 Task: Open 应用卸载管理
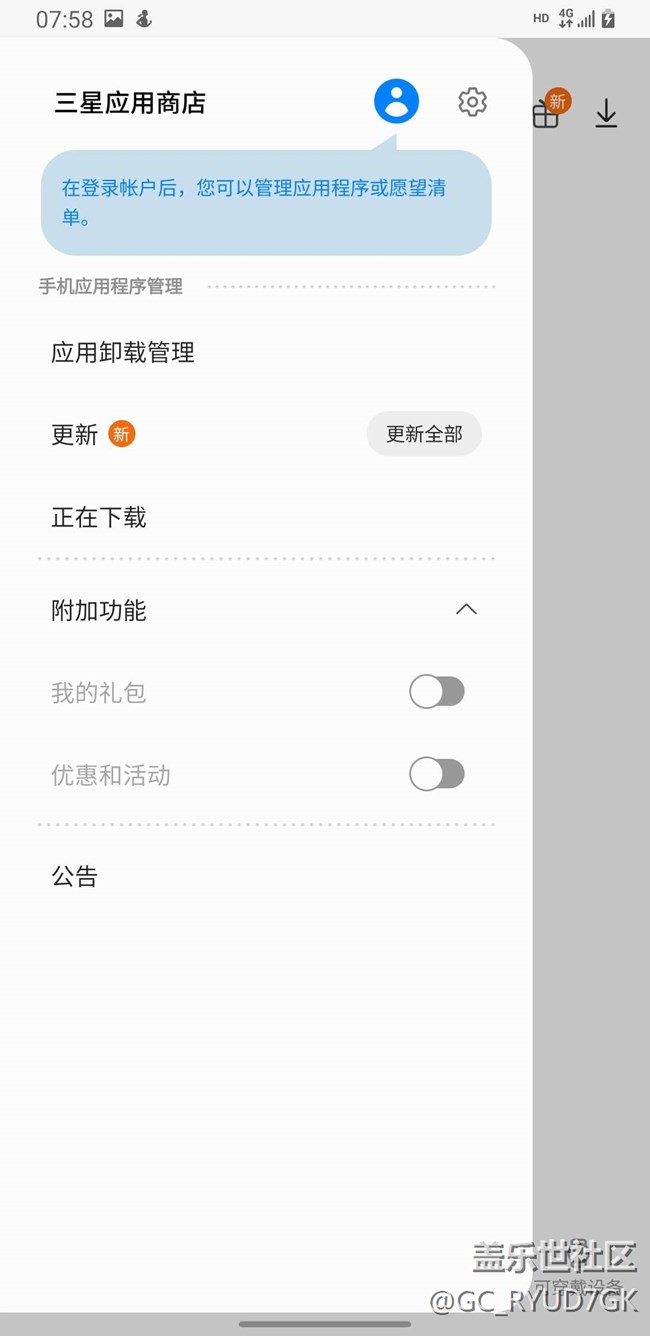click(x=123, y=352)
